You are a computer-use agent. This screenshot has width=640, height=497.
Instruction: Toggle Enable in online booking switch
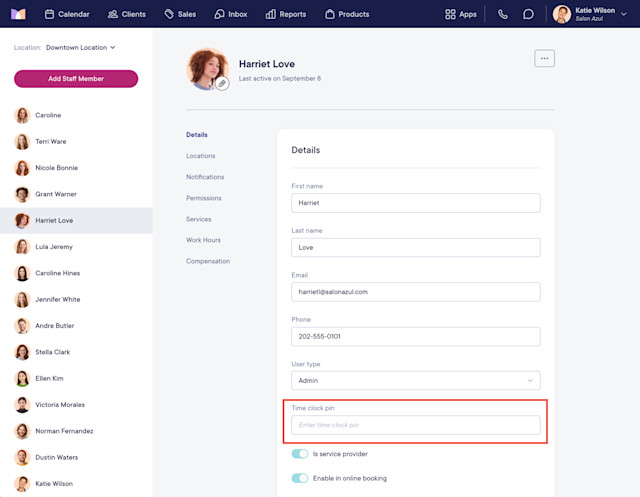coord(300,478)
